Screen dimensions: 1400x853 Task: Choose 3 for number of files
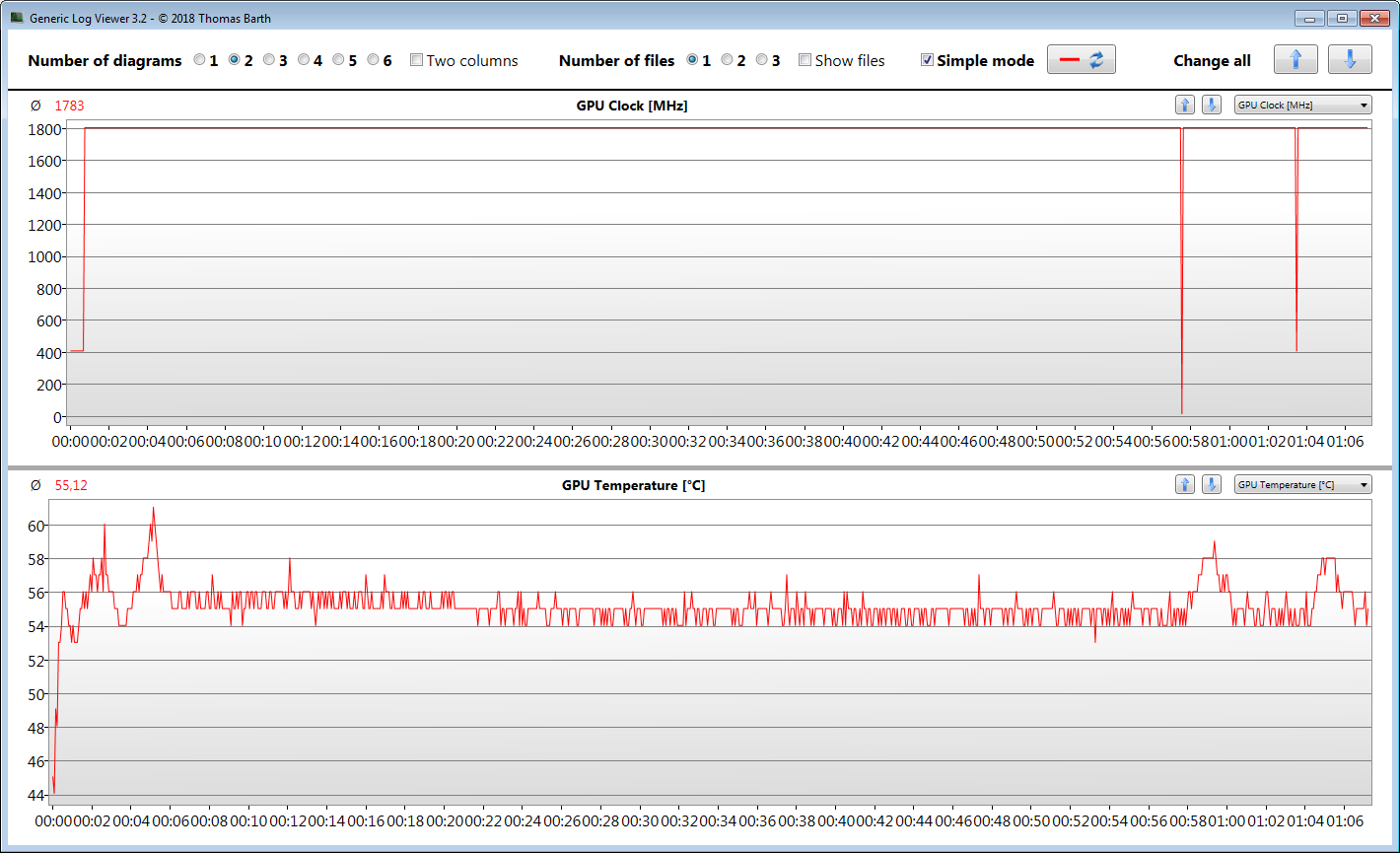761,60
